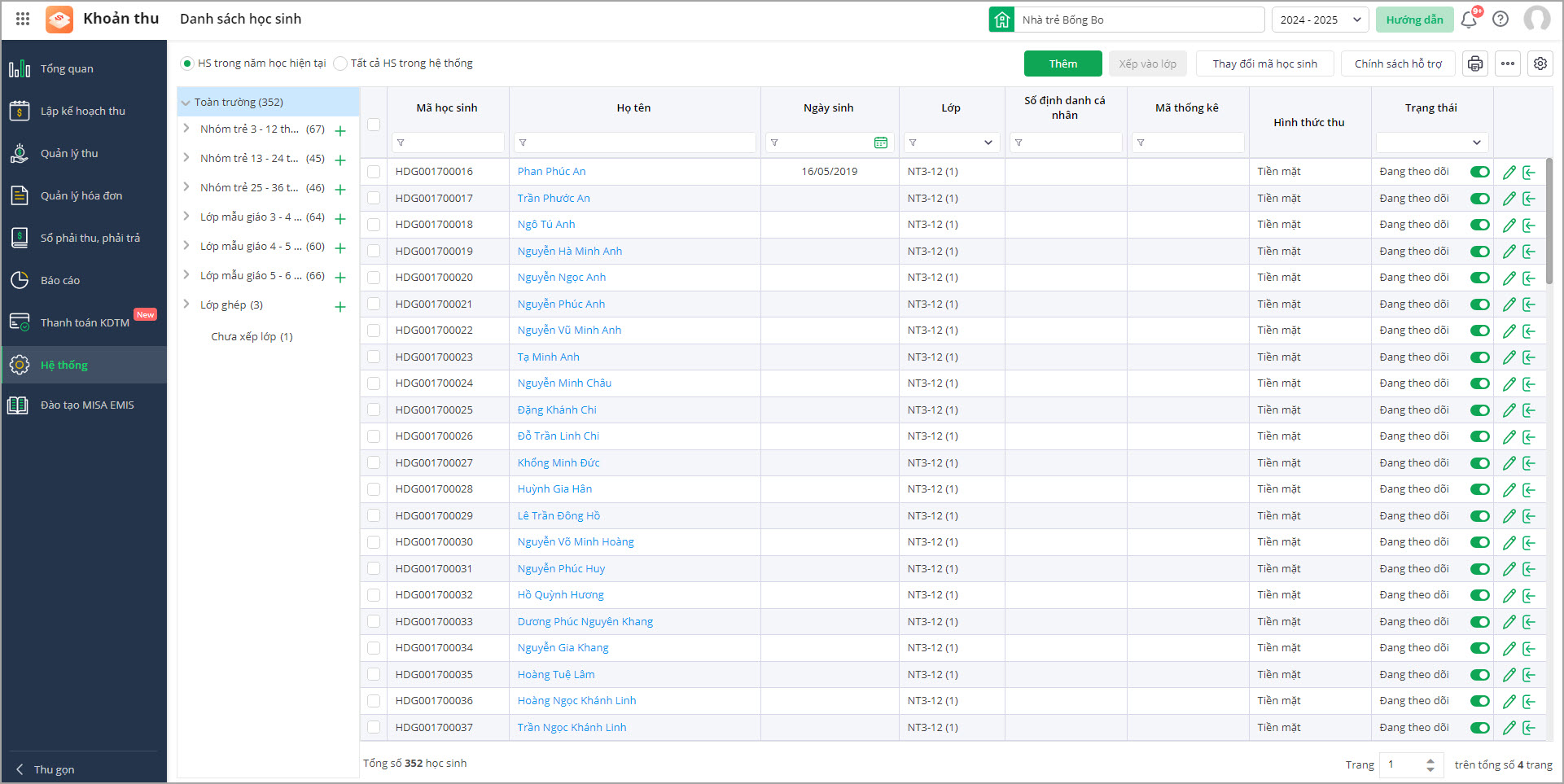Click the Thêm button
Viewport: 1564px width, 784px height.
coord(1062,64)
